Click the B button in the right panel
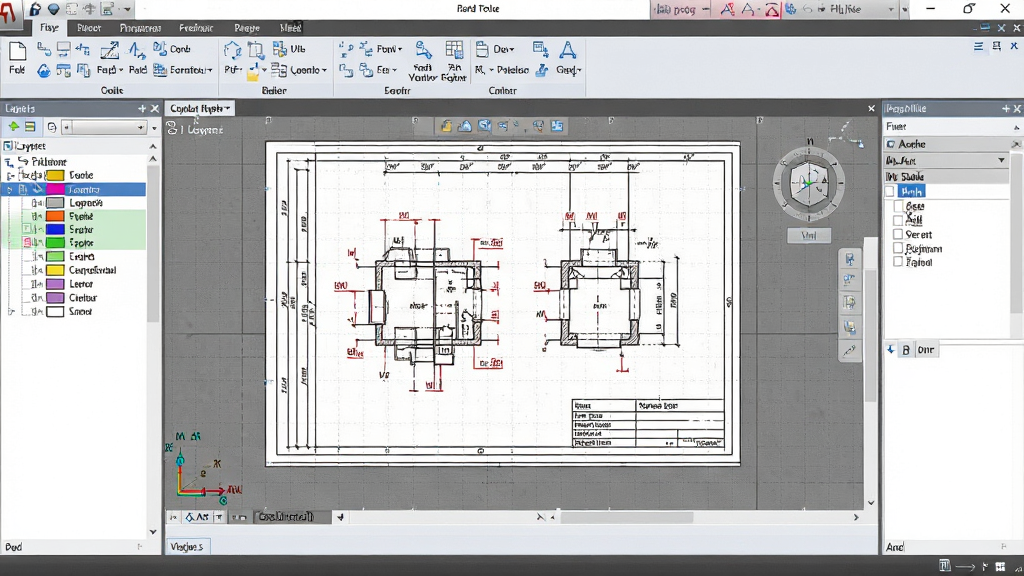1024x576 pixels. coord(906,350)
